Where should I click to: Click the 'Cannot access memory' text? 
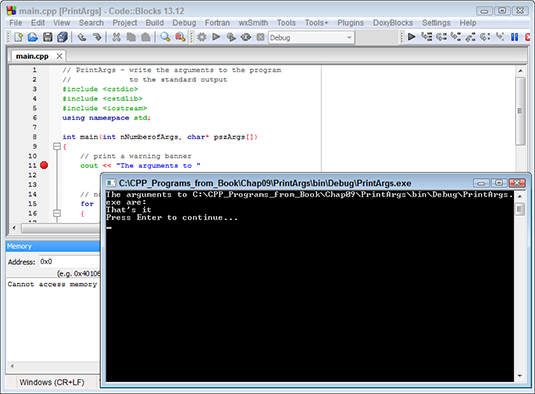point(52,284)
